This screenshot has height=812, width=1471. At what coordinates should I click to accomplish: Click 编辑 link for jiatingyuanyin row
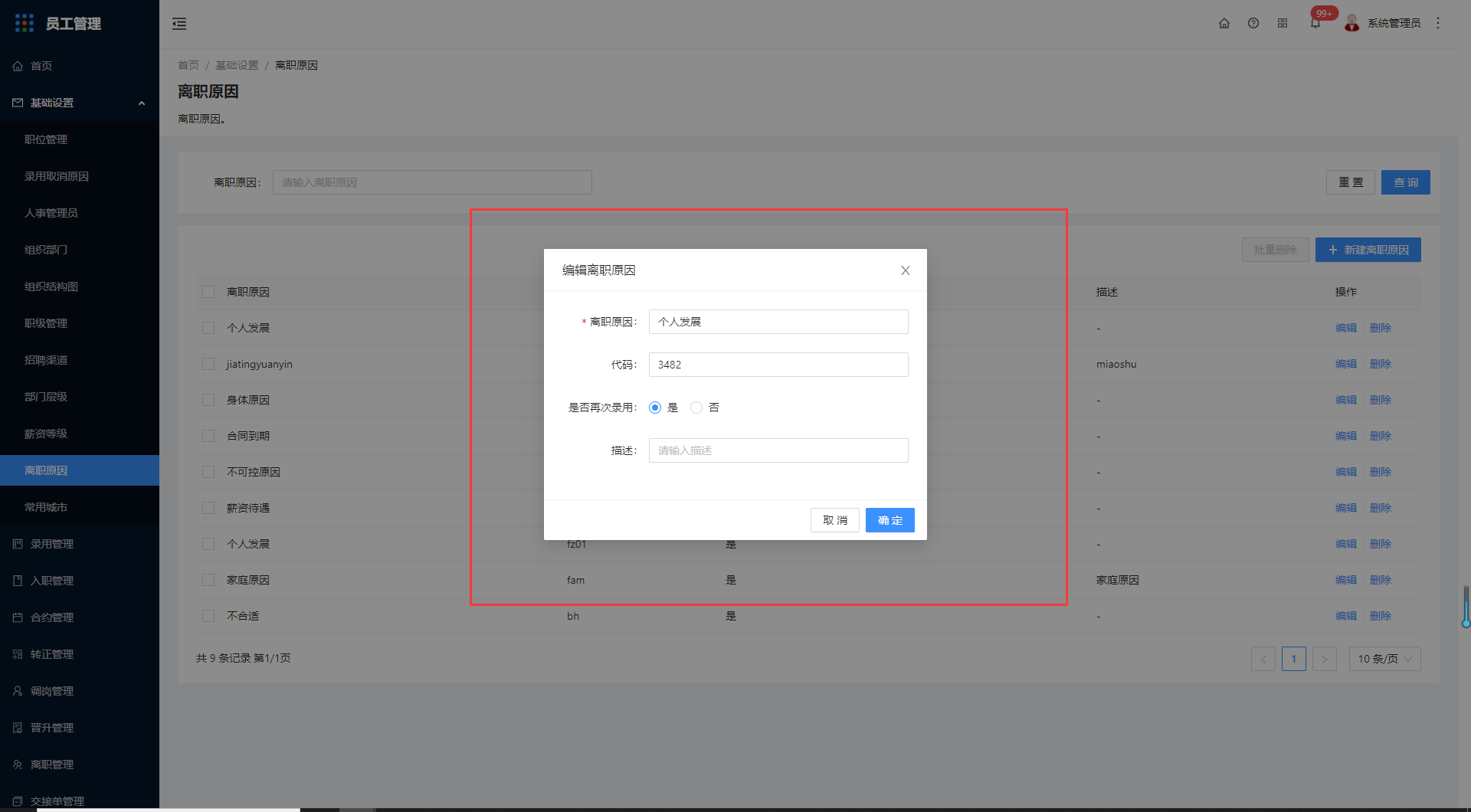click(1346, 364)
